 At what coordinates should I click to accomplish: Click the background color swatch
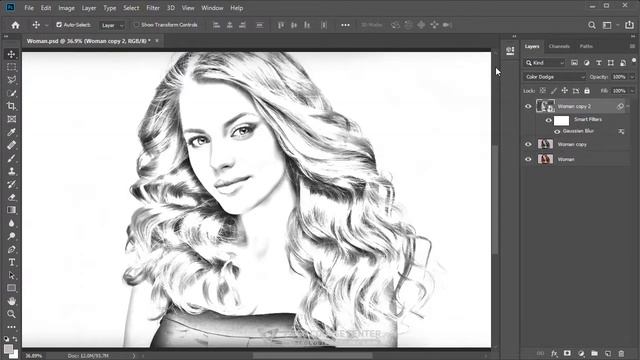pos(15,355)
